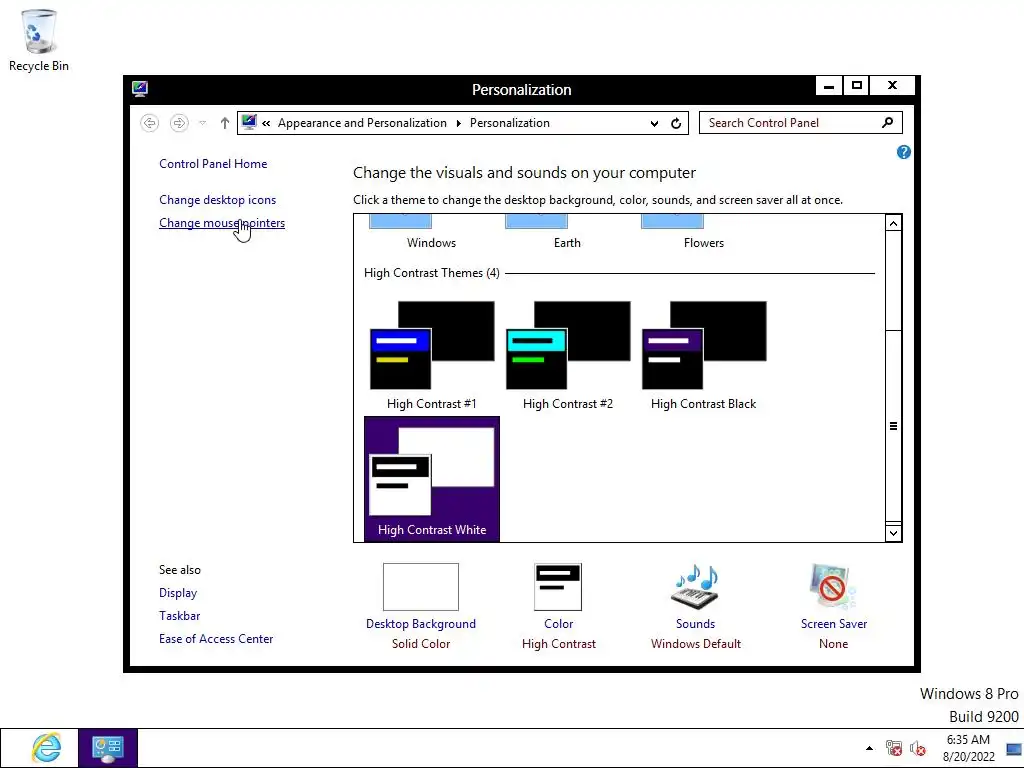The width and height of the screenshot is (1024, 768).
Task: Click Appearance and Personalization breadcrumb
Action: tap(362, 123)
